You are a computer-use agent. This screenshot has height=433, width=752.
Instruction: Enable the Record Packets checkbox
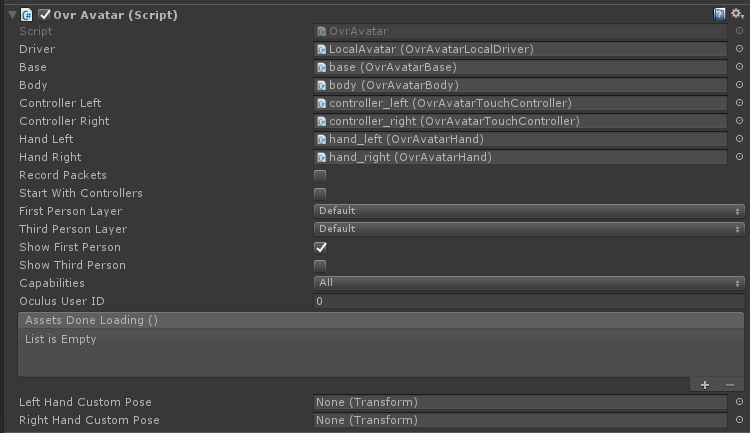[x=320, y=176]
